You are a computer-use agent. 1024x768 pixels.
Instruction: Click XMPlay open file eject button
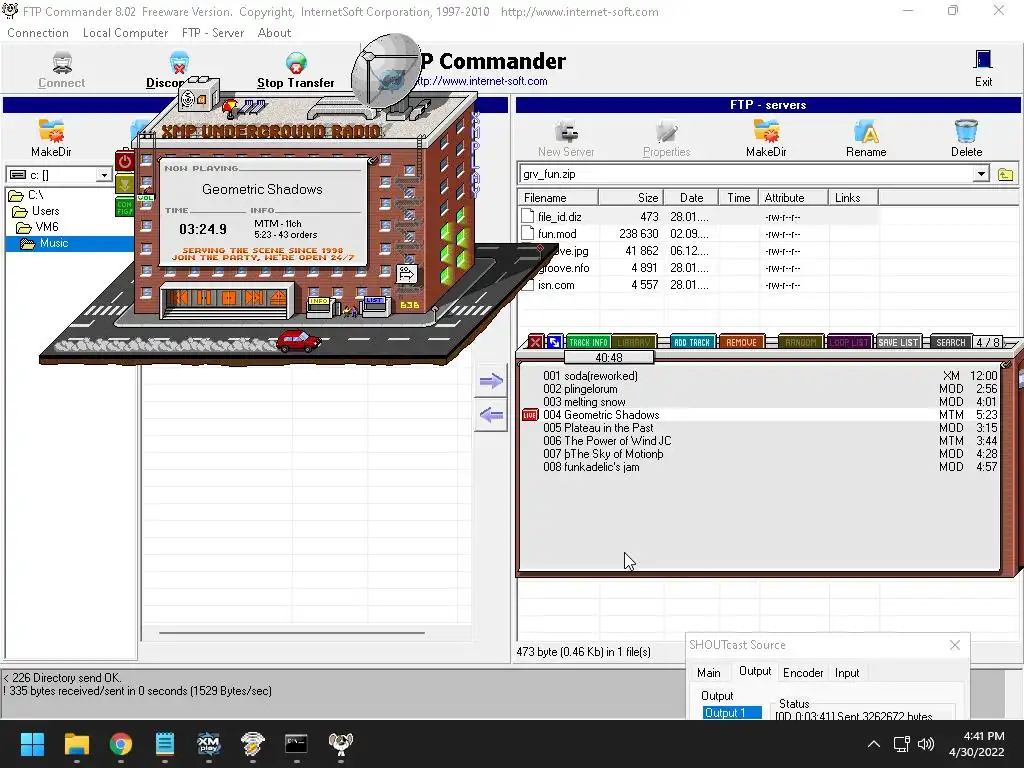click(x=278, y=298)
